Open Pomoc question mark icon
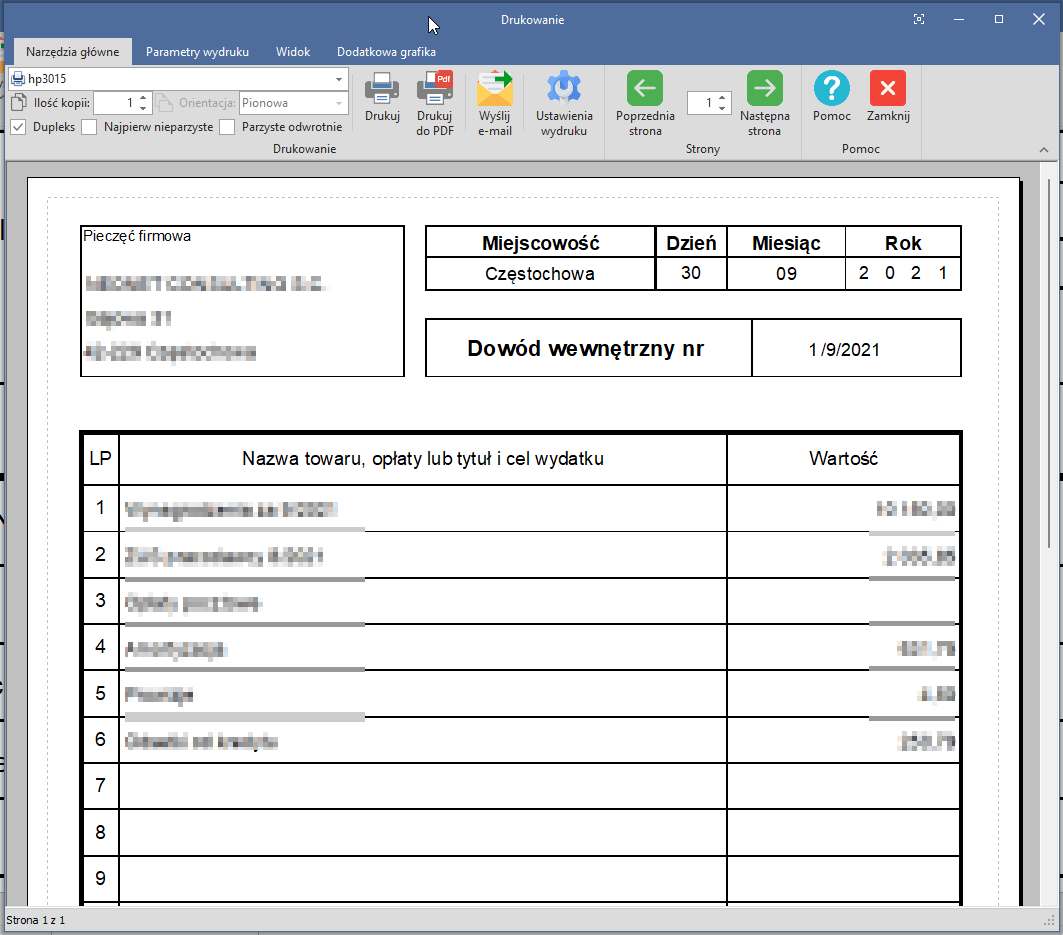This screenshot has height=935, width=1063. pyautogui.click(x=831, y=90)
